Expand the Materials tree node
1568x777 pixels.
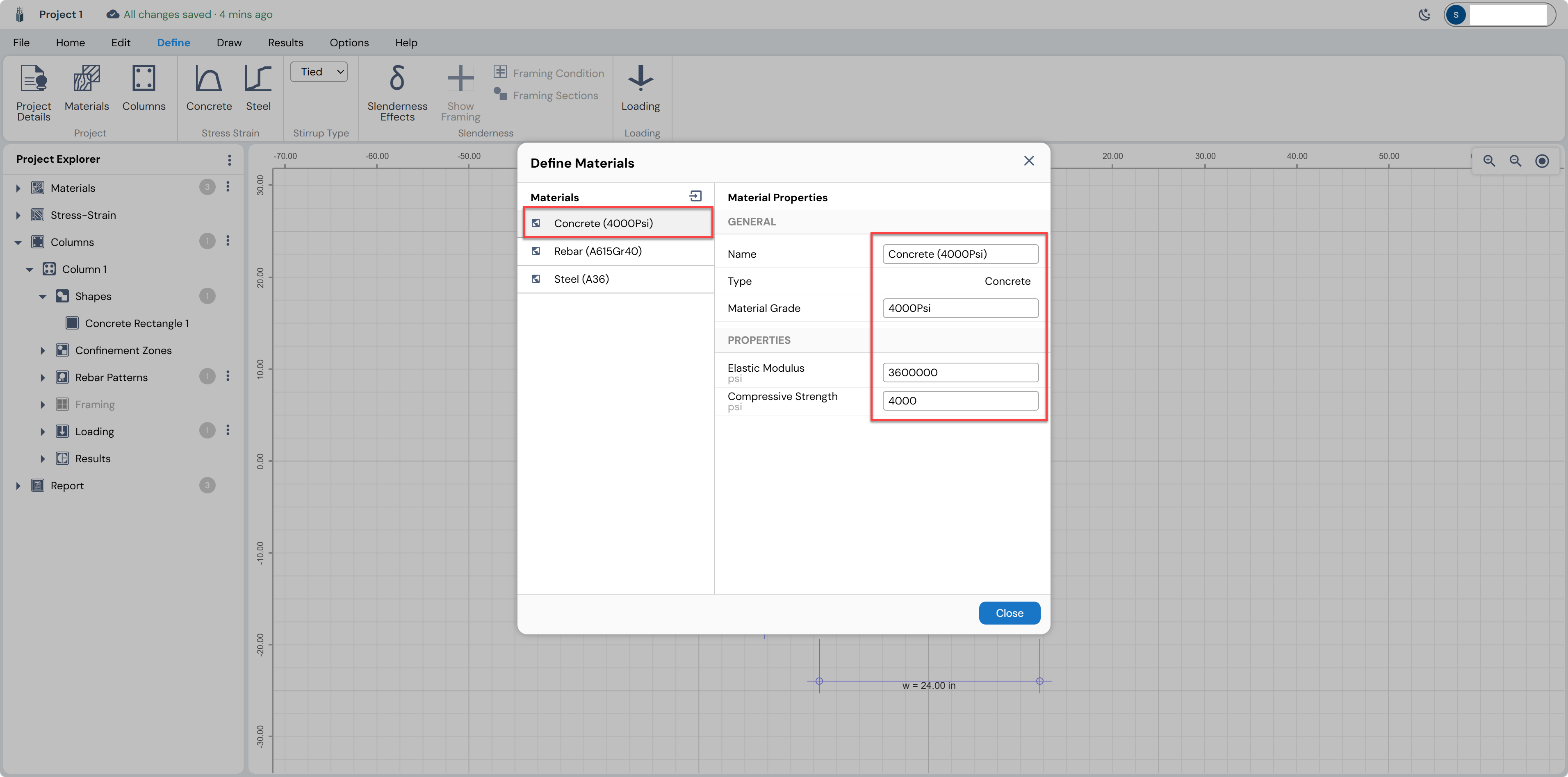18,188
